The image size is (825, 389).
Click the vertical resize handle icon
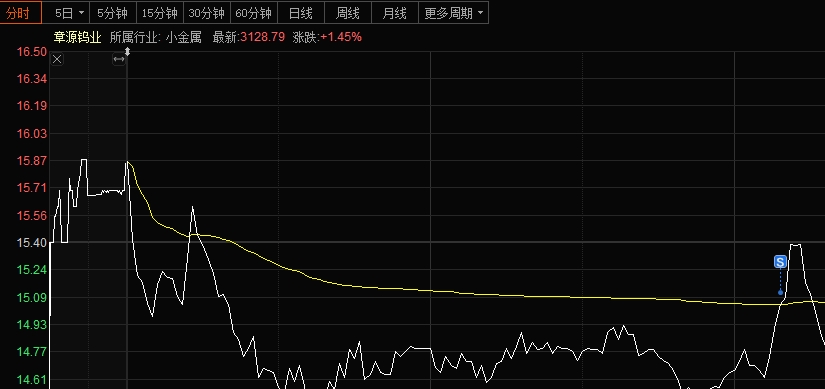[x=127, y=52]
